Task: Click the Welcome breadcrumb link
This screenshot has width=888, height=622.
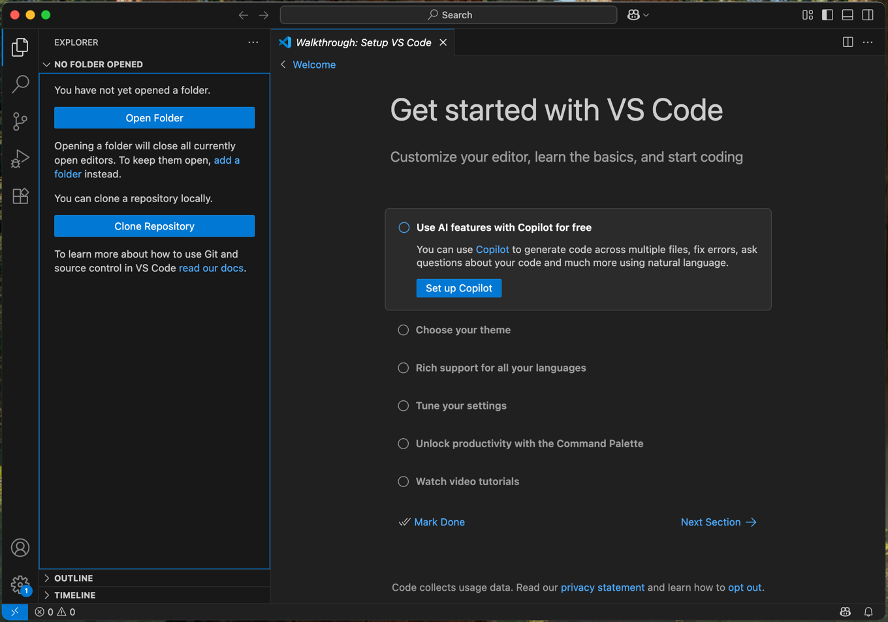Action: click(314, 65)
